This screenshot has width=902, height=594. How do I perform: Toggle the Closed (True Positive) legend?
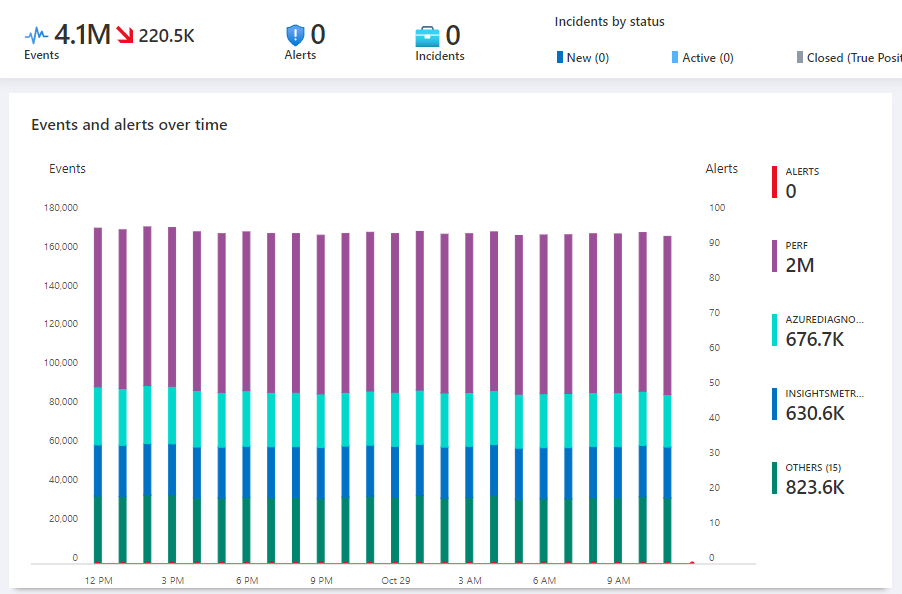(847, 58)
